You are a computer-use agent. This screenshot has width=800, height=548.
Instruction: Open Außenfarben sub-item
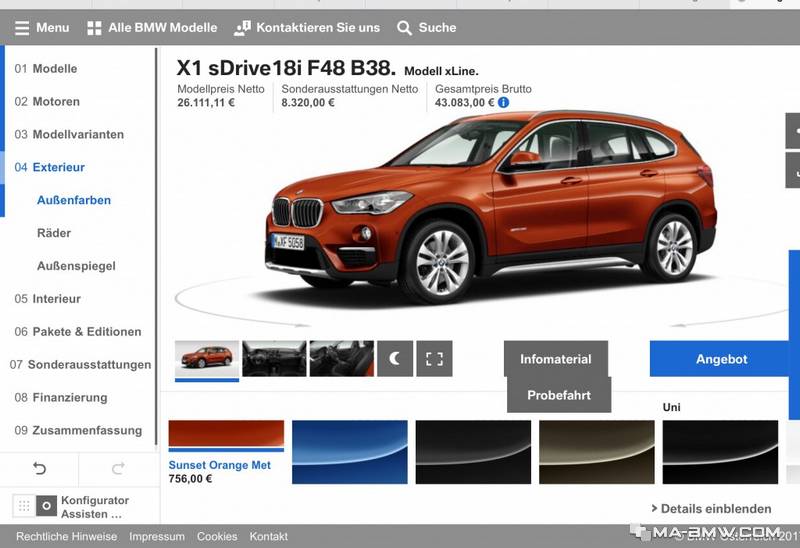tap(74, 200)
